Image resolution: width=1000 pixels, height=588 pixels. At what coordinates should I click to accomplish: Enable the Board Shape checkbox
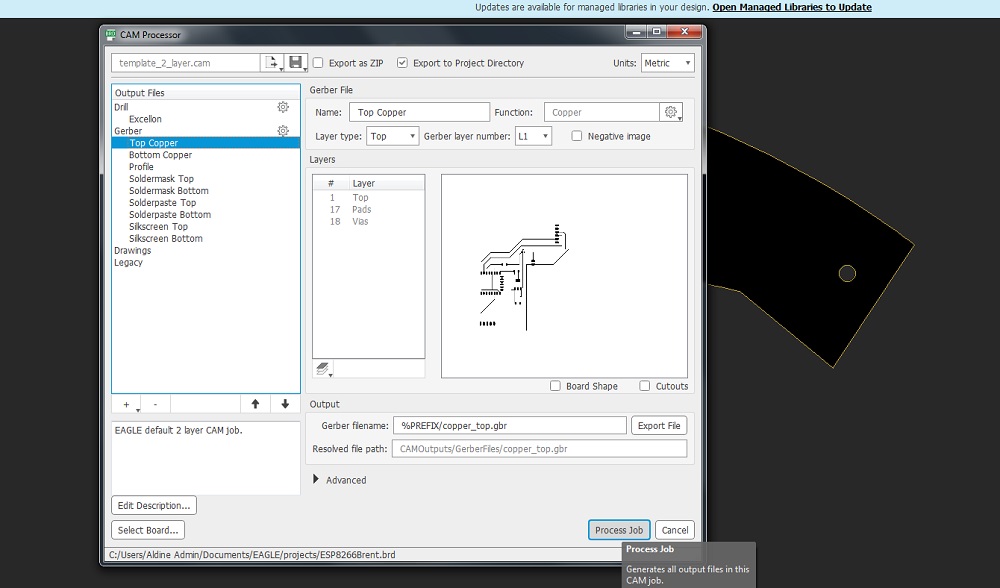555,386
